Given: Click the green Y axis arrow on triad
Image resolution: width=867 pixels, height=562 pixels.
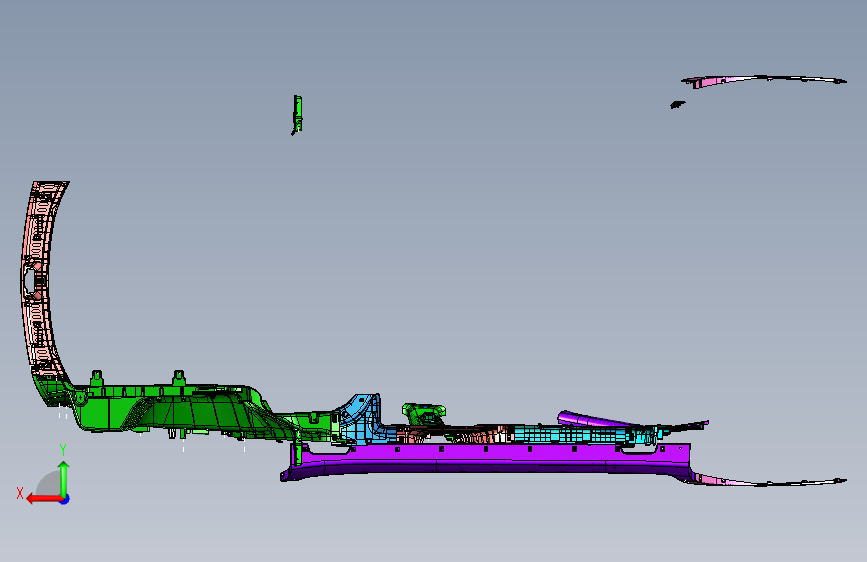Looking at the screenshot, I should pos(64,478).
